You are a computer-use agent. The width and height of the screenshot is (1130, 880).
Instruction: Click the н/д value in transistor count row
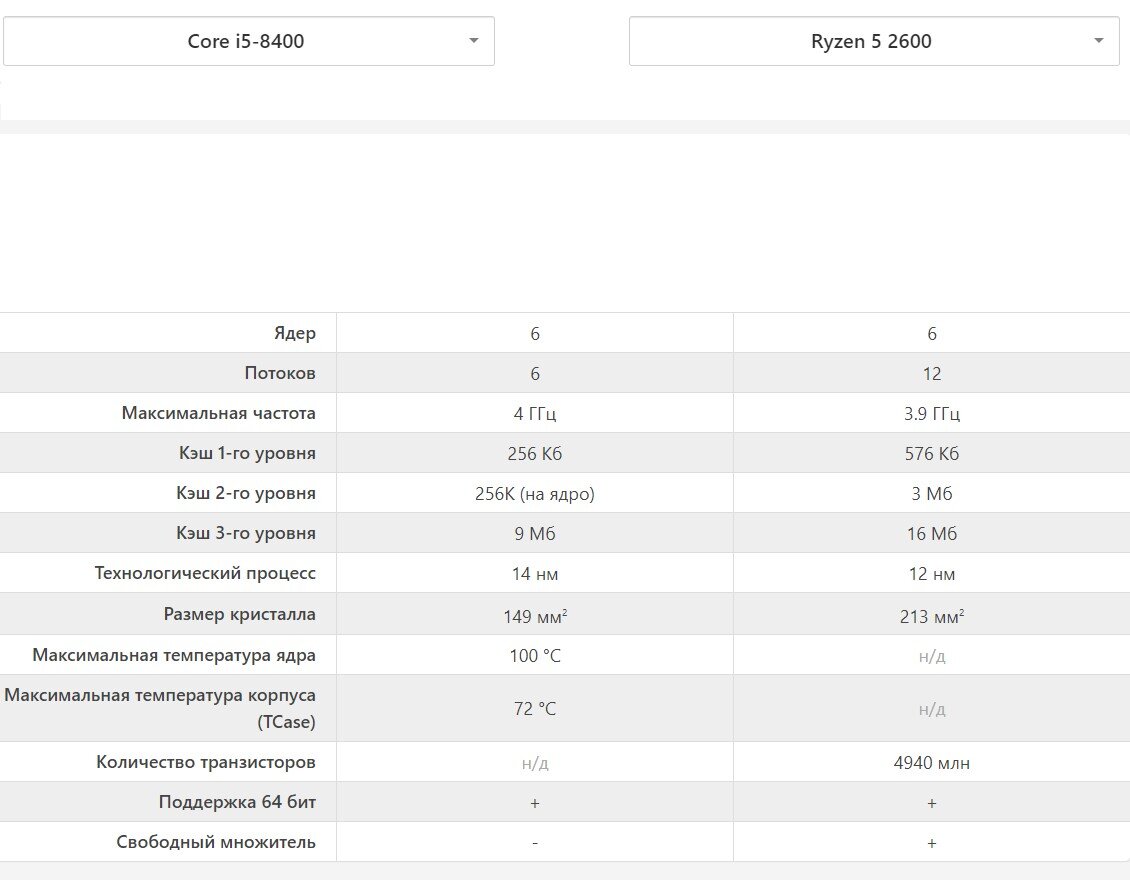click(535, 763)
